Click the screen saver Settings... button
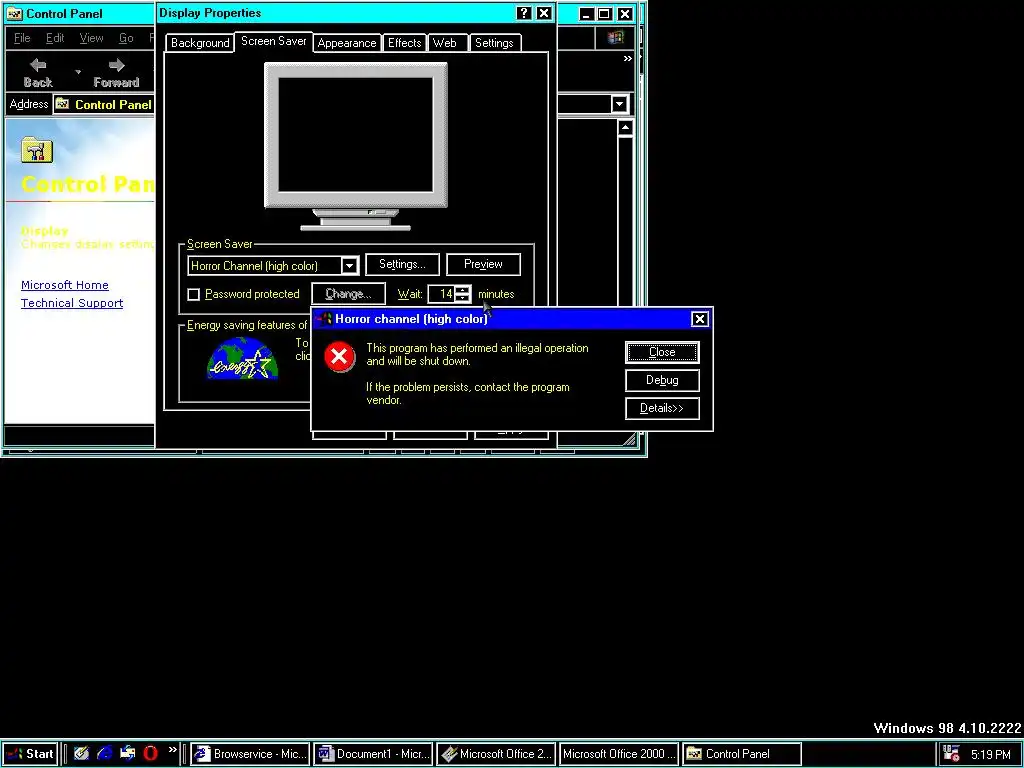 tap(402, 264)
